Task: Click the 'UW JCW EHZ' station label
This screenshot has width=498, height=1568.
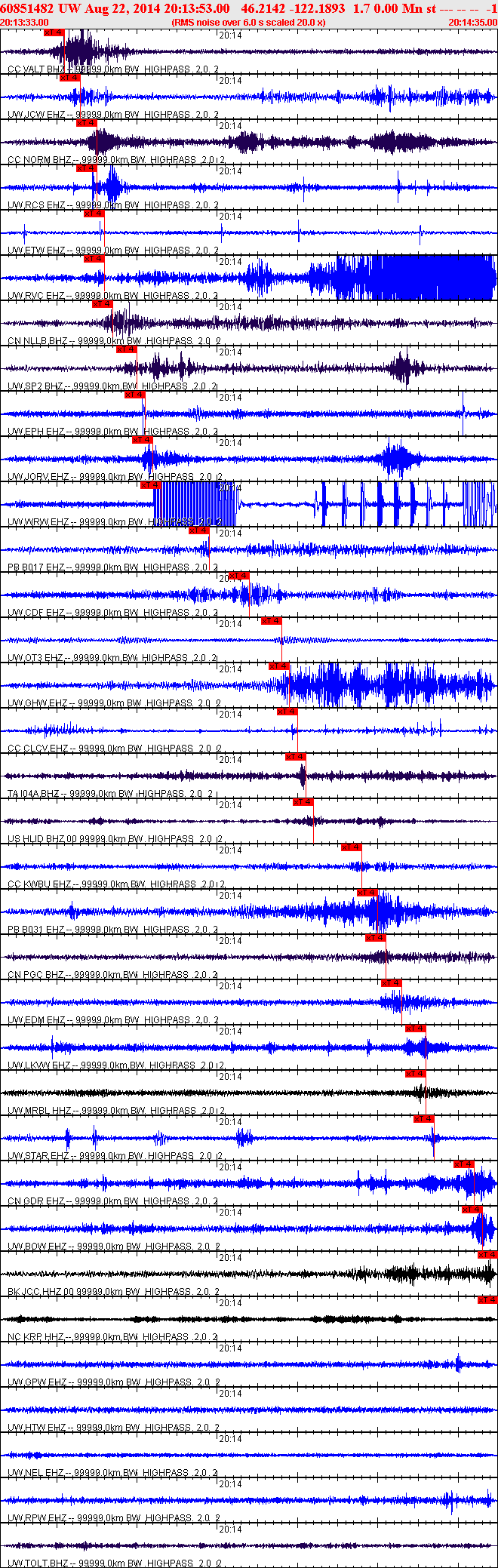Action: (36, 115)
